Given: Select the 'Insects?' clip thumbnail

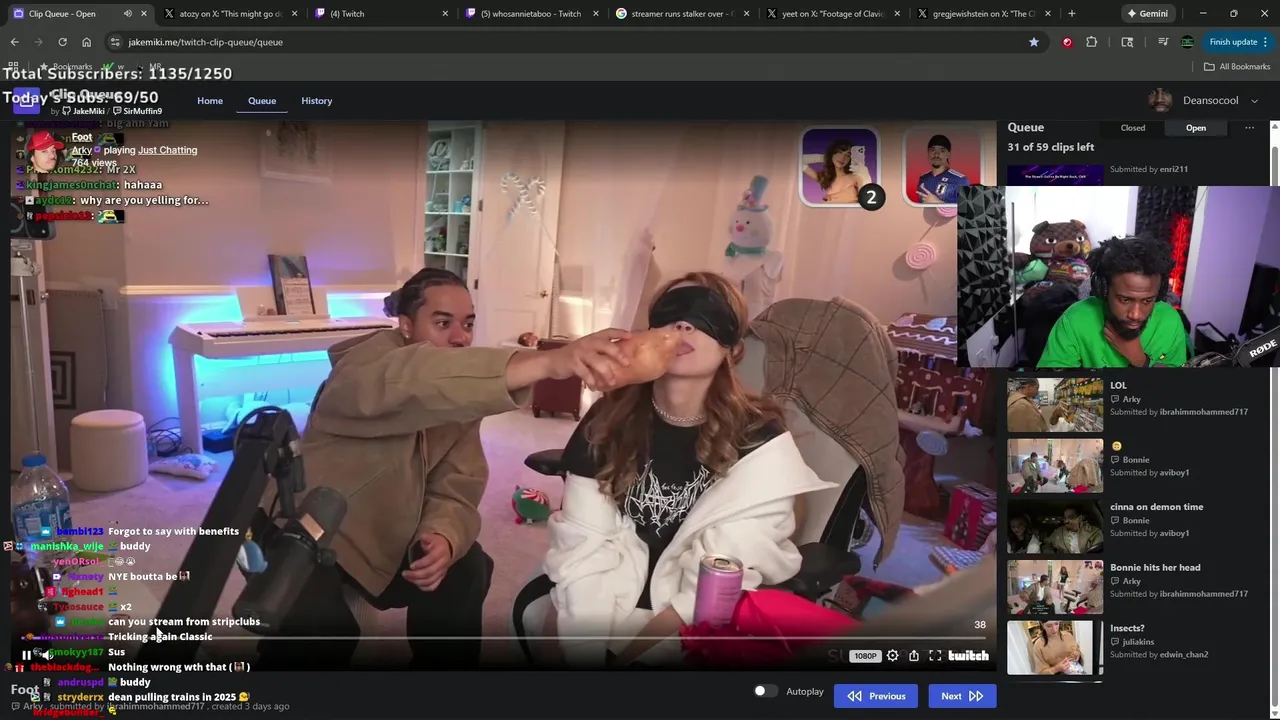Looking at the screenshot, I should click(x=1055, y=648).
